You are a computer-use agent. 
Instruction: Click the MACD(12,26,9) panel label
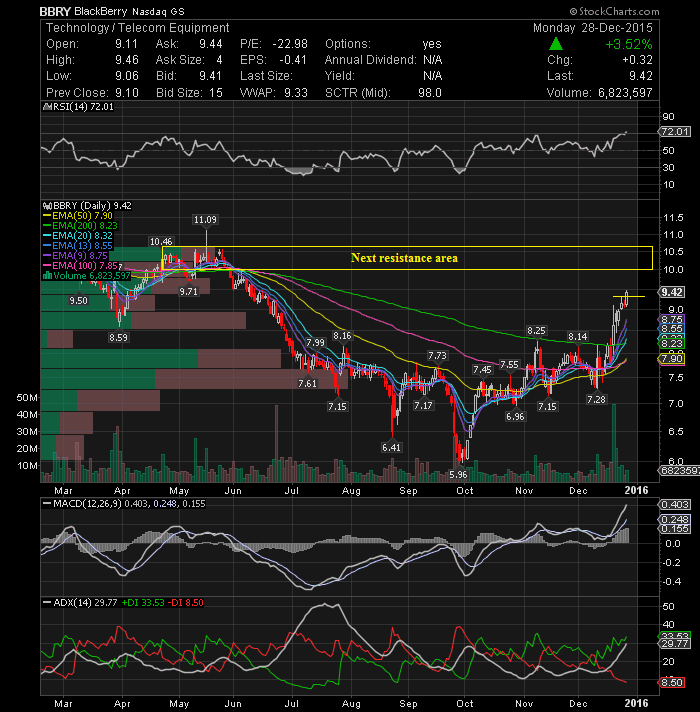coord(87,504)
